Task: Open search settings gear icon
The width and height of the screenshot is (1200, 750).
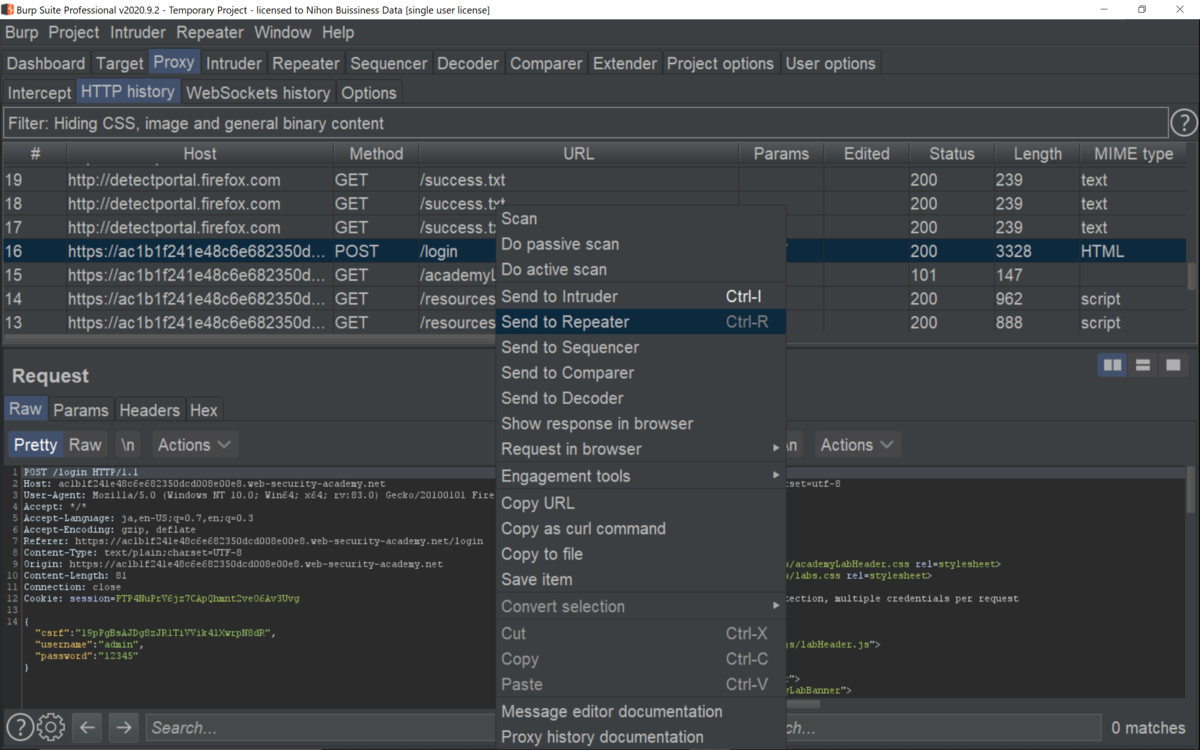Action: point(51,727)
